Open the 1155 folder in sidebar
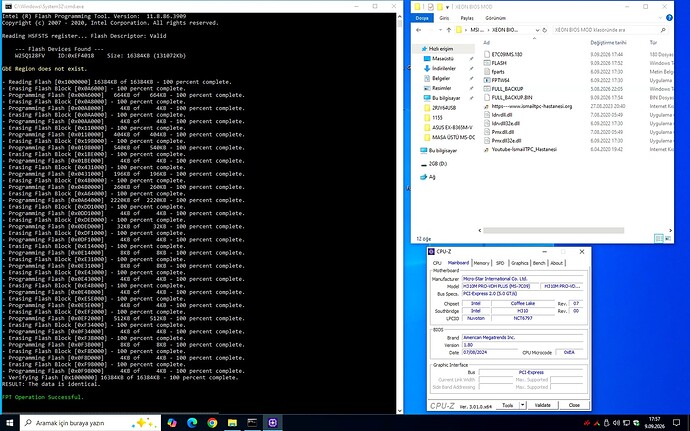Screen dimensions: 690x431 [437, 118]
